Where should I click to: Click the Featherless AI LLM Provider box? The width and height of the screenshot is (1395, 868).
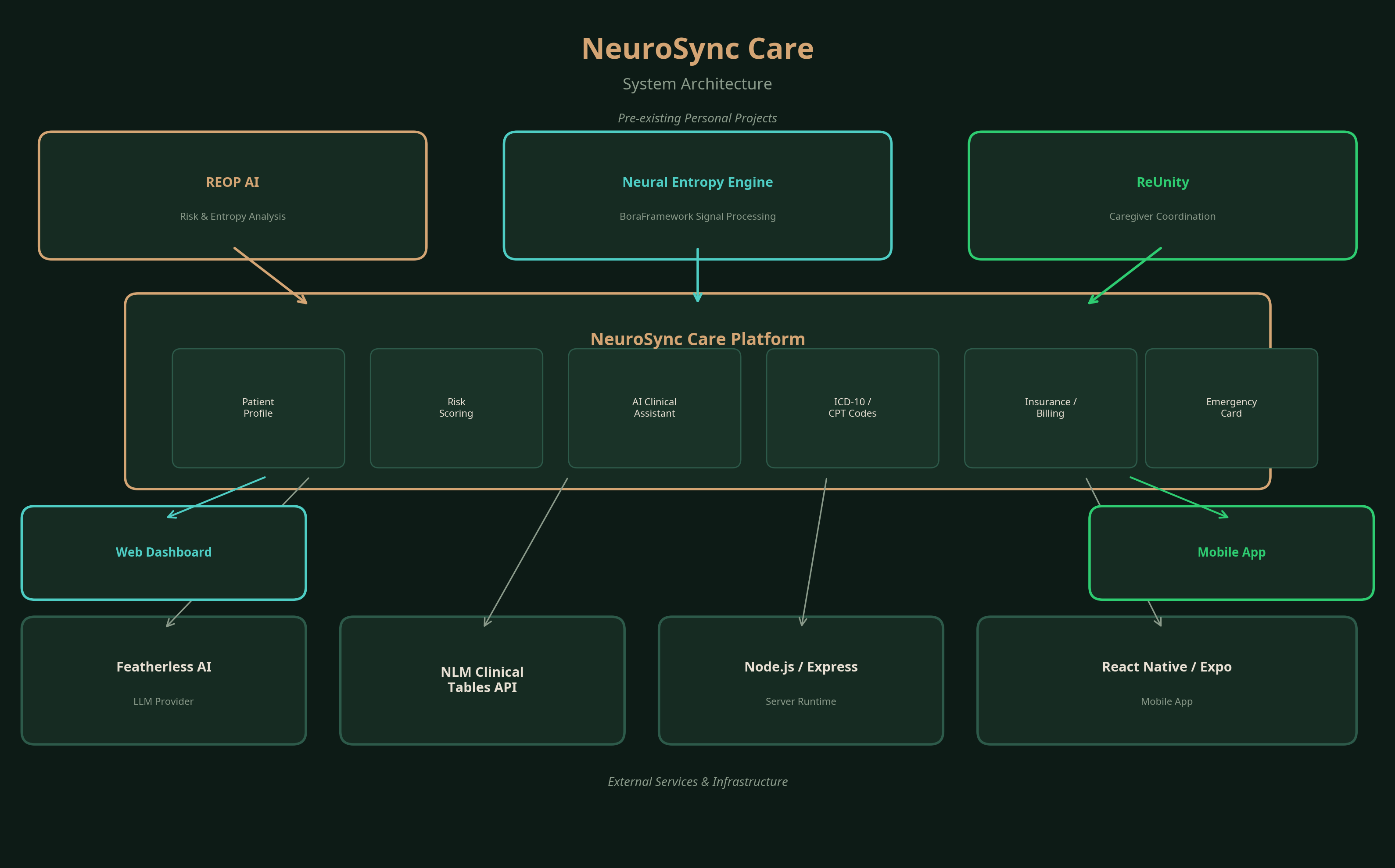(x=164, y=680)
